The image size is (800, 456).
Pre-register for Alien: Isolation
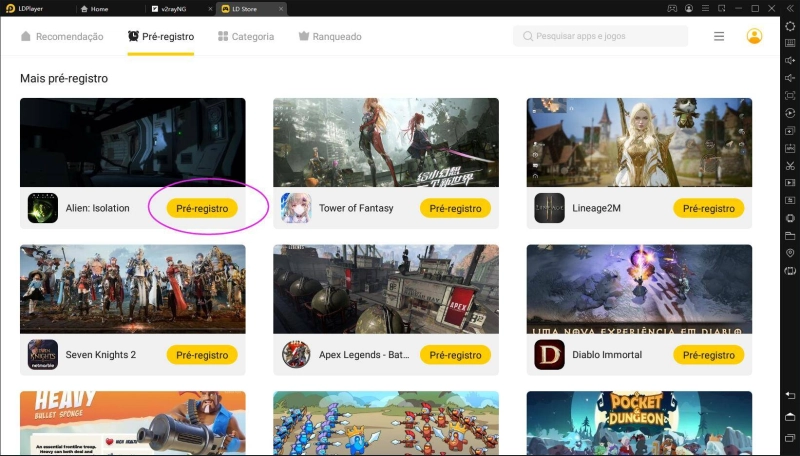[202, 208]
